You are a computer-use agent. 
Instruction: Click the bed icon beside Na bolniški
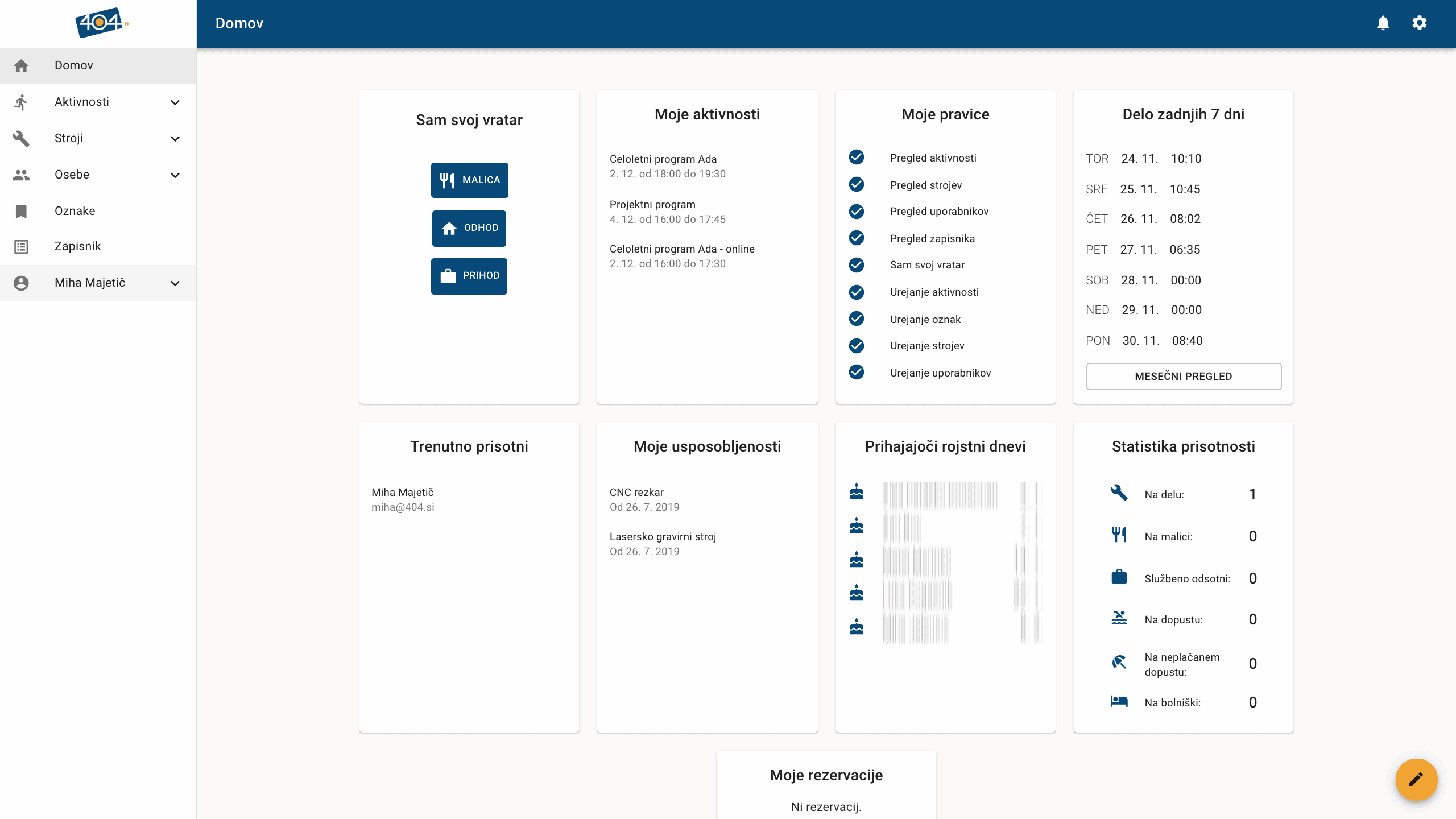coord(1119,701)
